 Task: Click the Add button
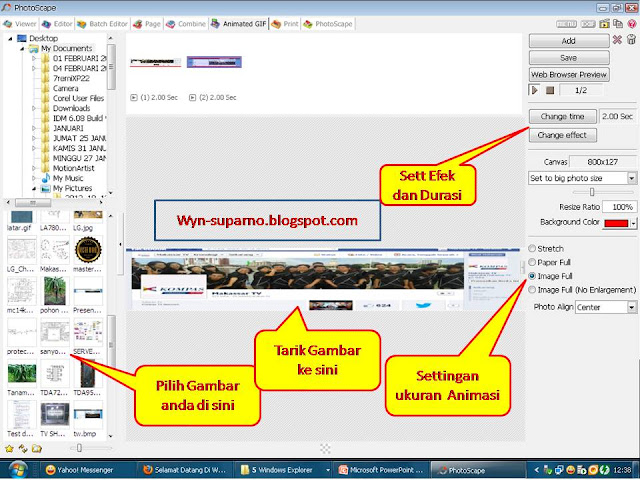tap(569, 41)
